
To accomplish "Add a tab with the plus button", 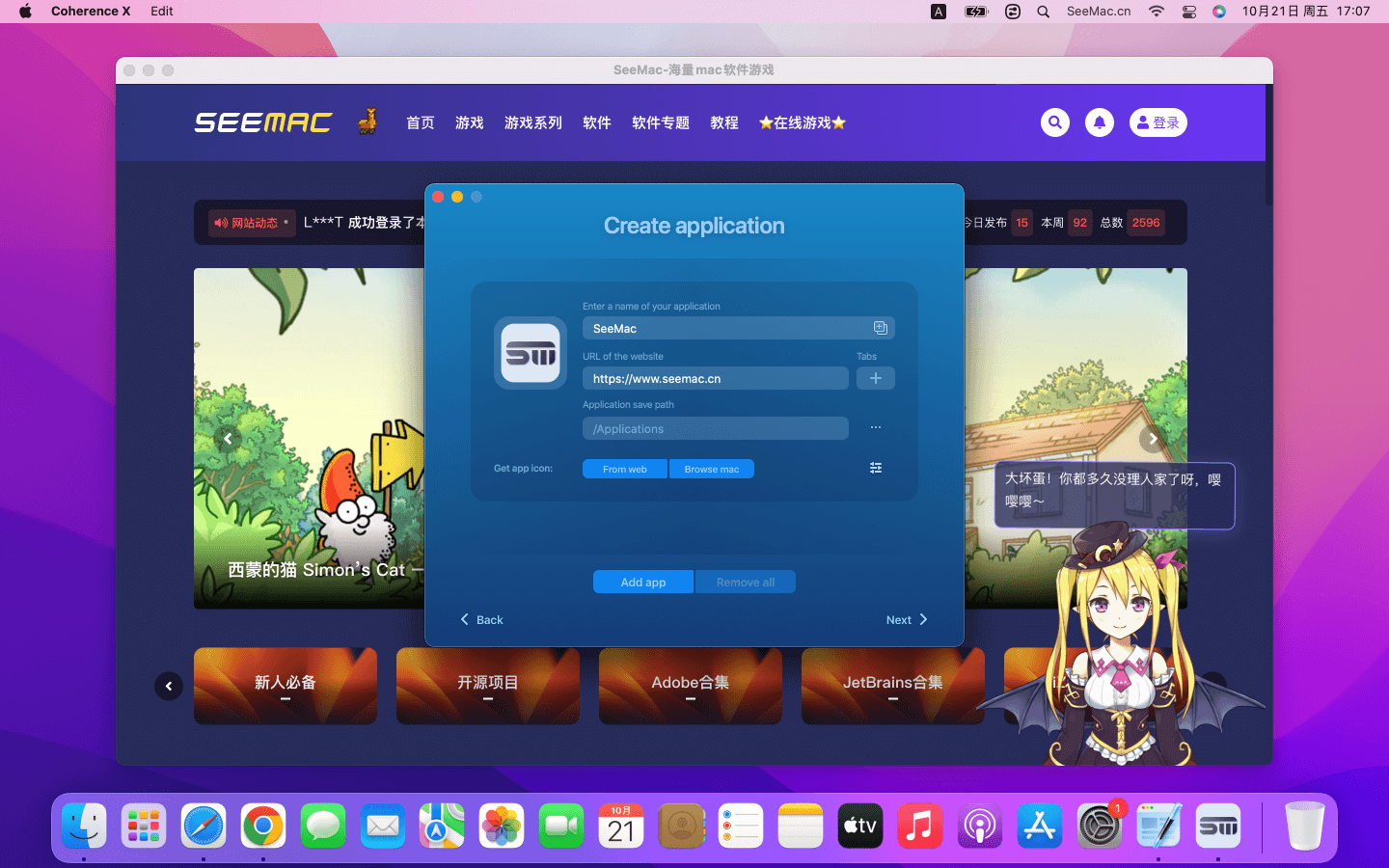I will pyautogui.click(x=876, y=378).
